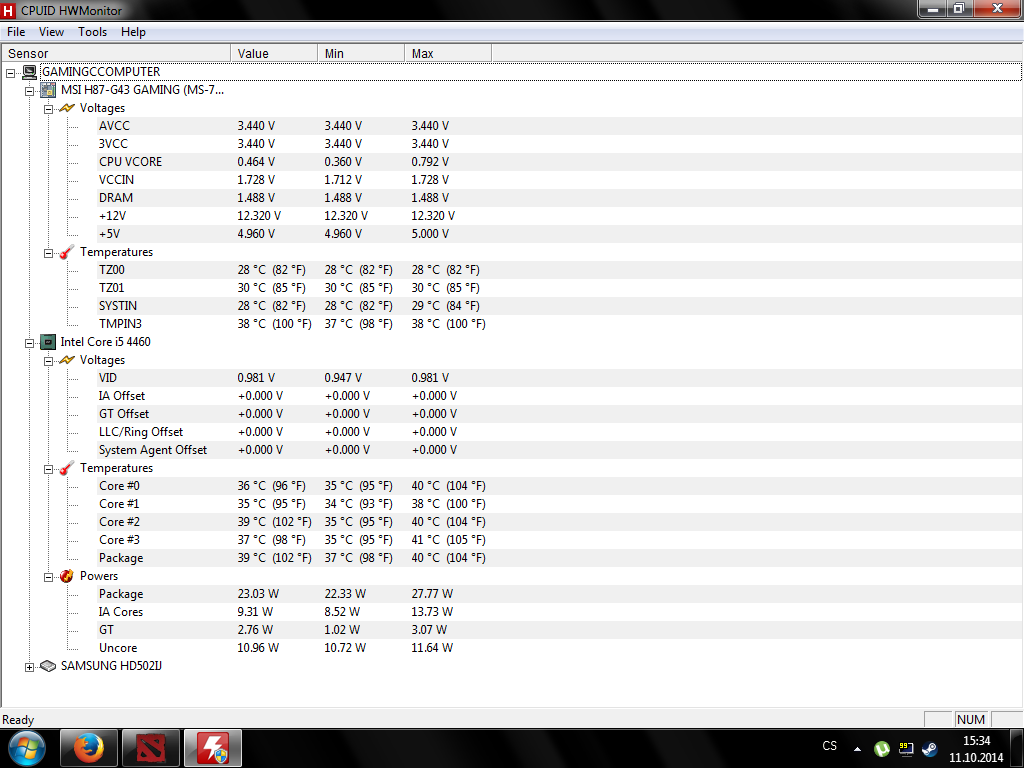Click the Min column header
This screenshot has height=768, width=1024.
[360, 54]
